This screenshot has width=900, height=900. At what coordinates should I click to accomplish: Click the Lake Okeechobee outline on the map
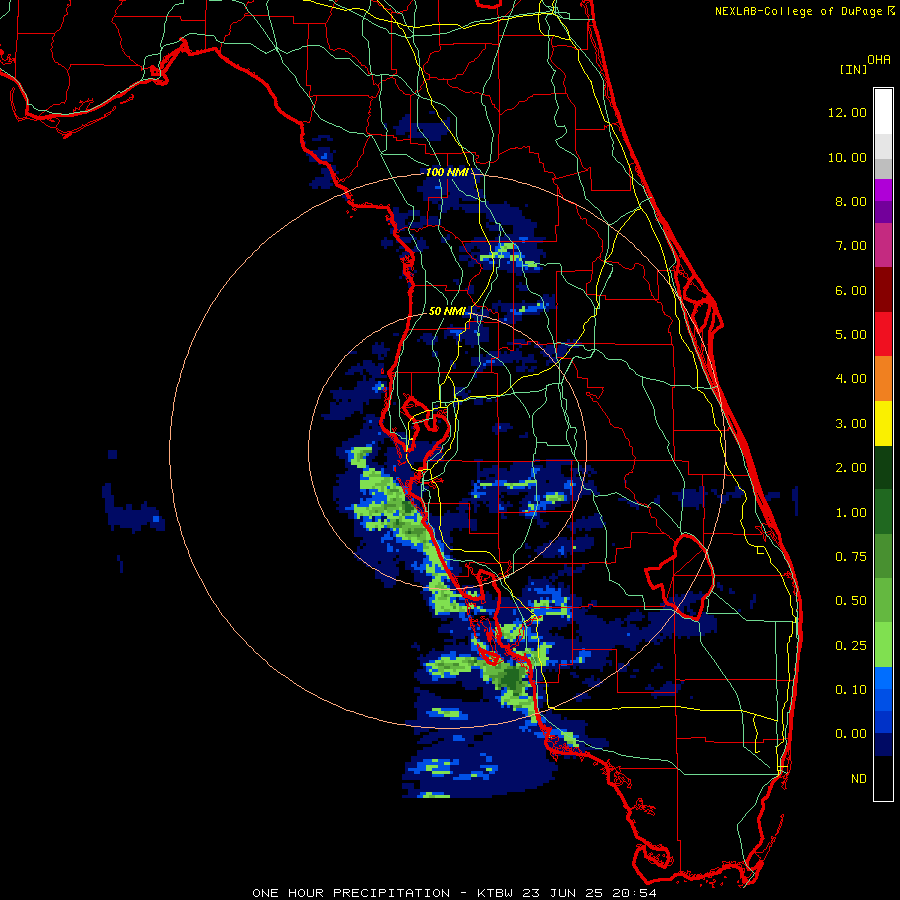coord(680,576)
